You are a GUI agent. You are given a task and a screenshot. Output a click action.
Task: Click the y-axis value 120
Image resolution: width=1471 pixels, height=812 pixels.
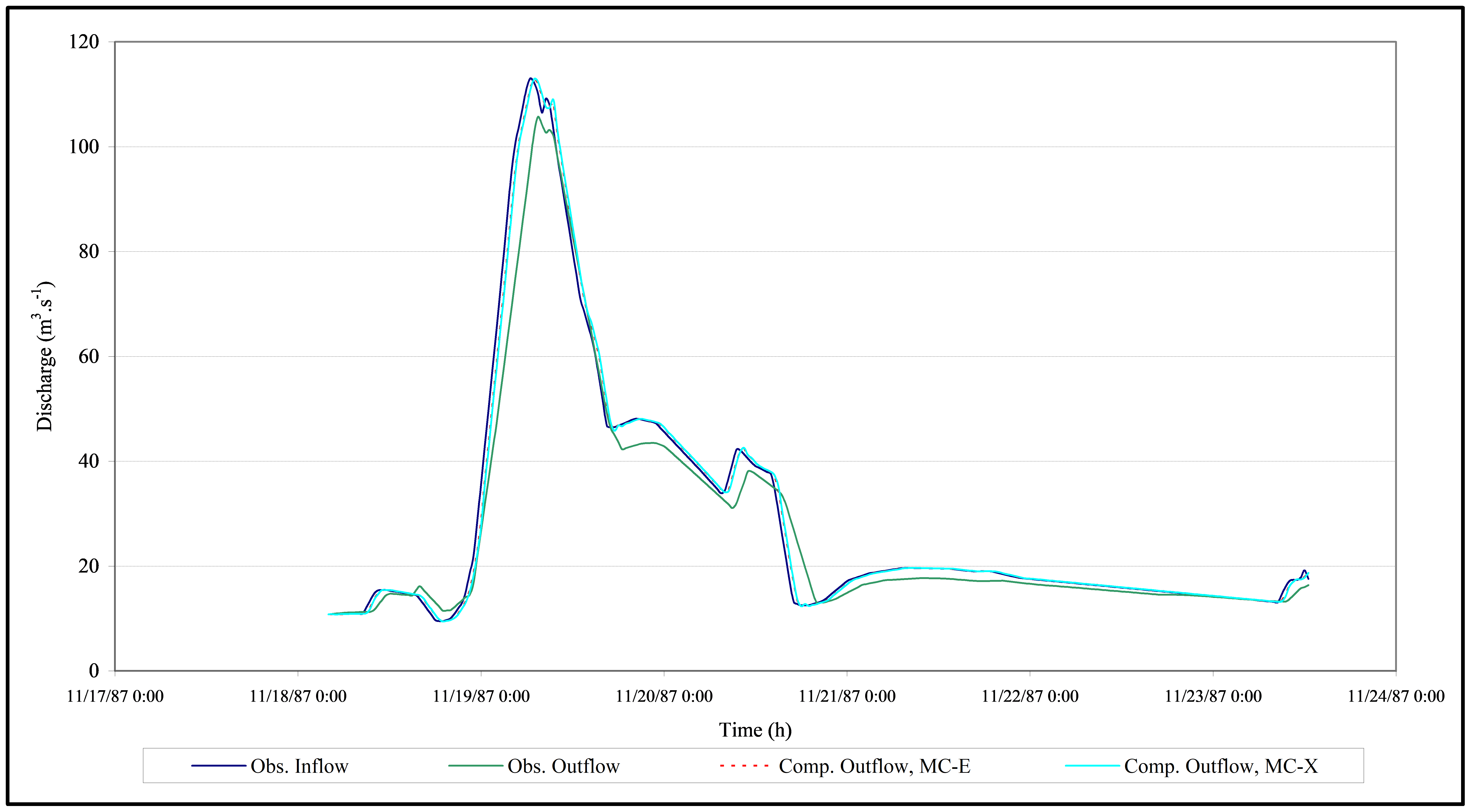84,42
